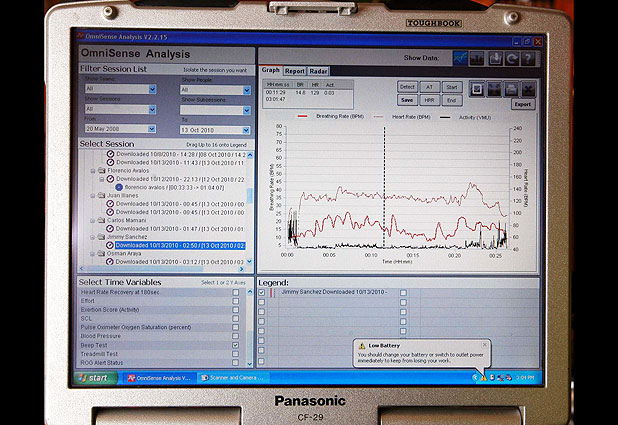Click the expand full-screen arrows icon
Viewport: 618px width, 425px height.
pyautogui.click(x=528, y=89)
